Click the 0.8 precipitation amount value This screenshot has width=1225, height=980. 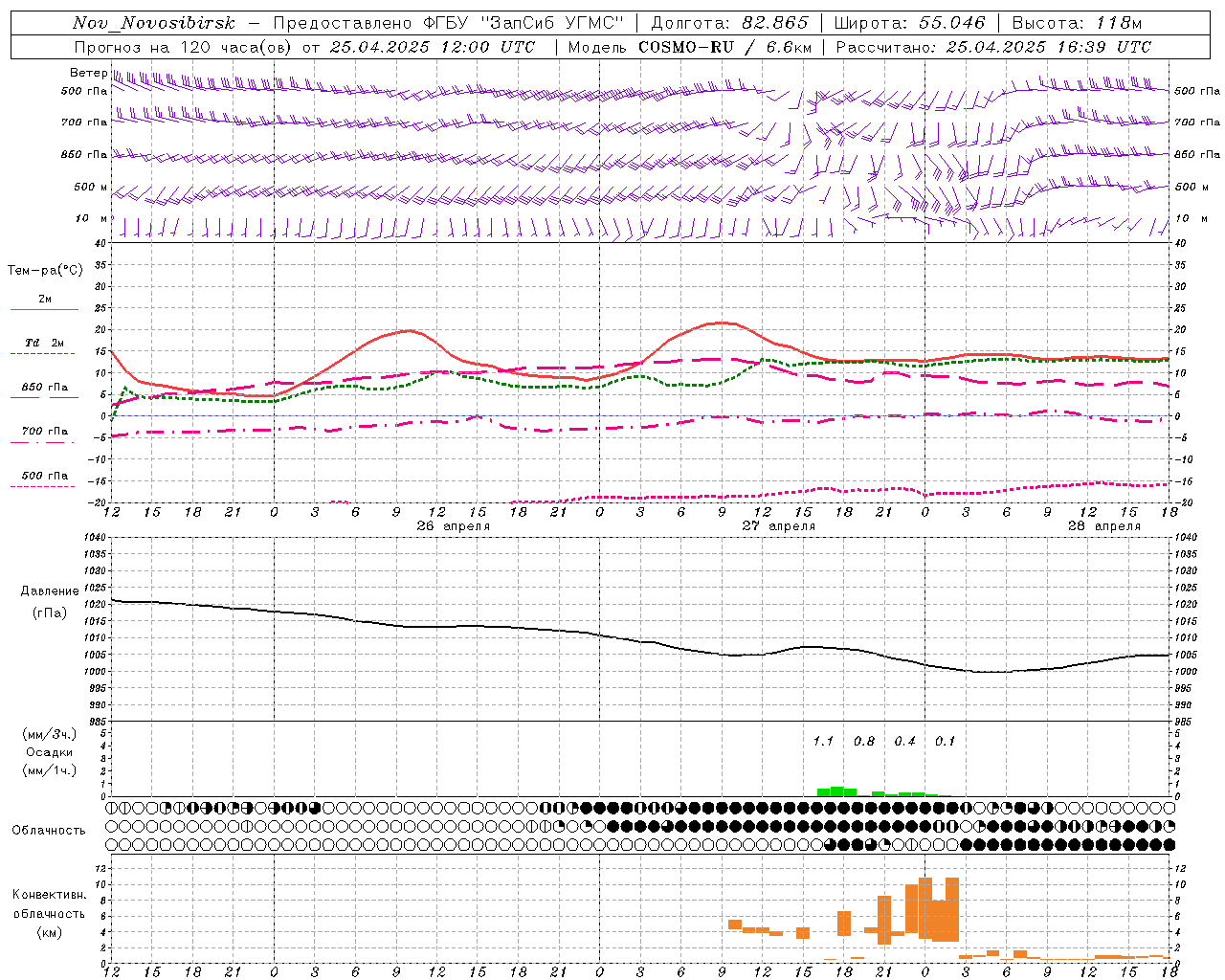tap(864, 742)
